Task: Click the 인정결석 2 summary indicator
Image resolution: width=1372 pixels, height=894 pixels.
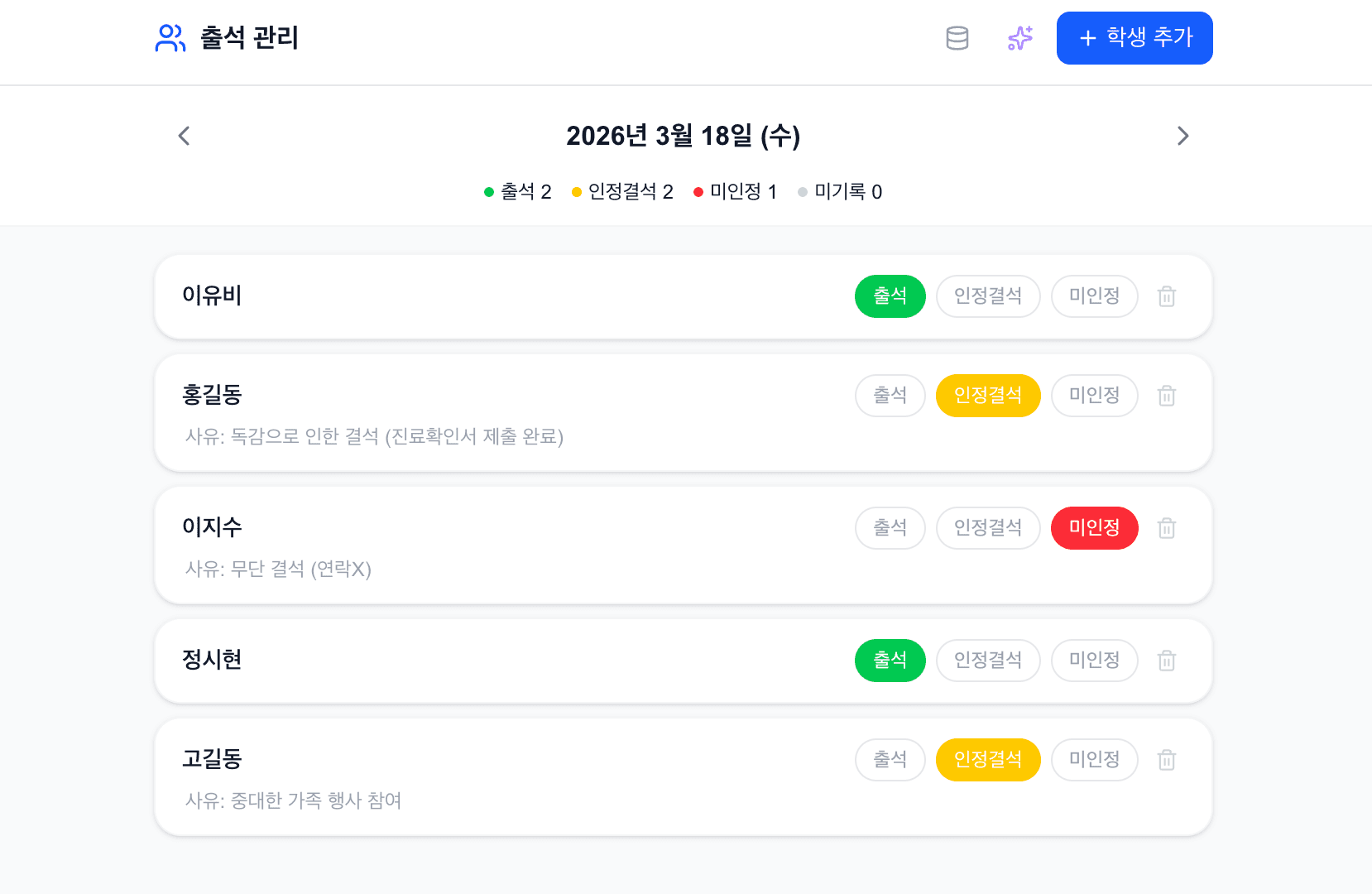Action: coord(622,192)
